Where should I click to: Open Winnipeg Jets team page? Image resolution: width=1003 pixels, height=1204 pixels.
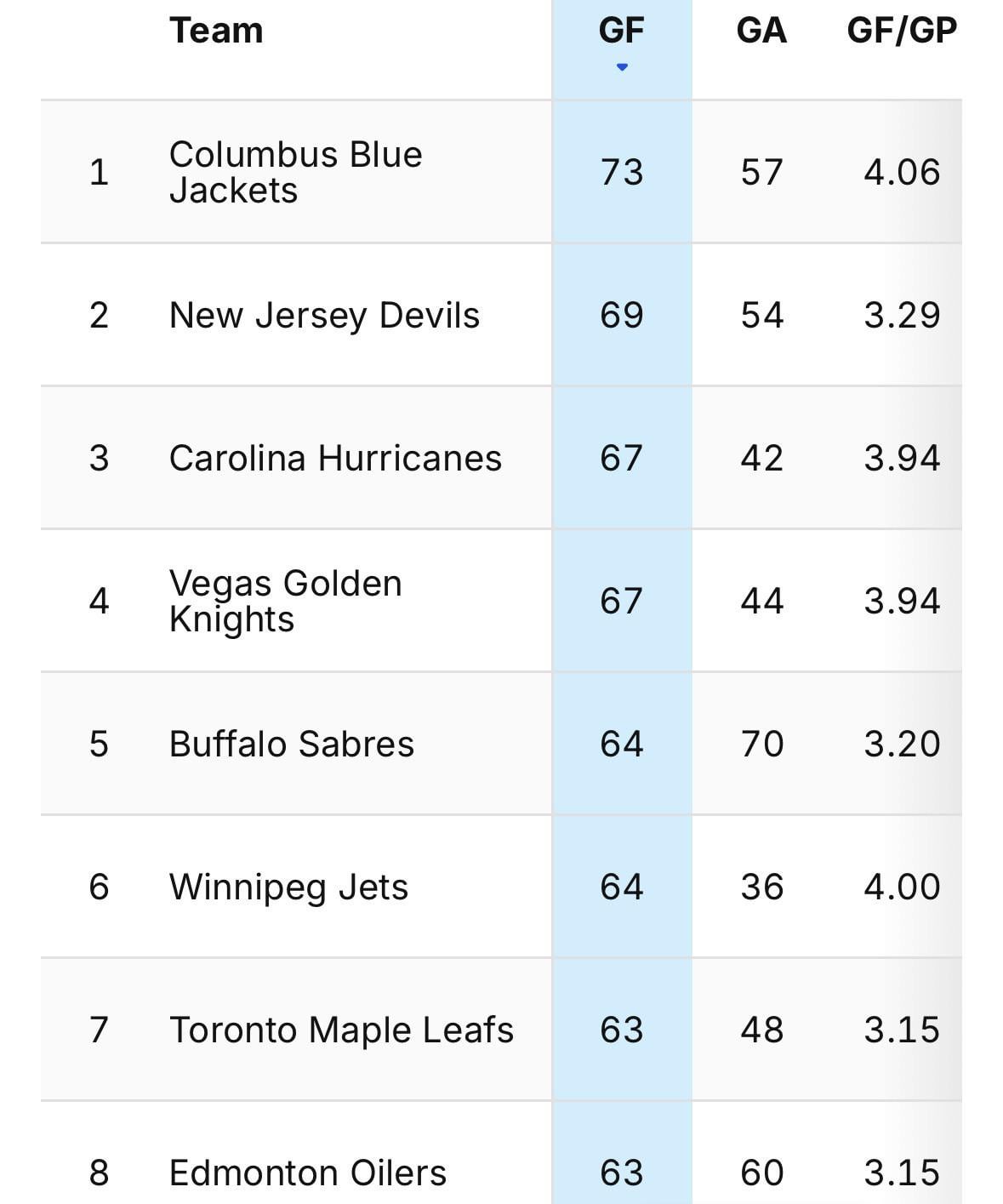pos(288,887)
